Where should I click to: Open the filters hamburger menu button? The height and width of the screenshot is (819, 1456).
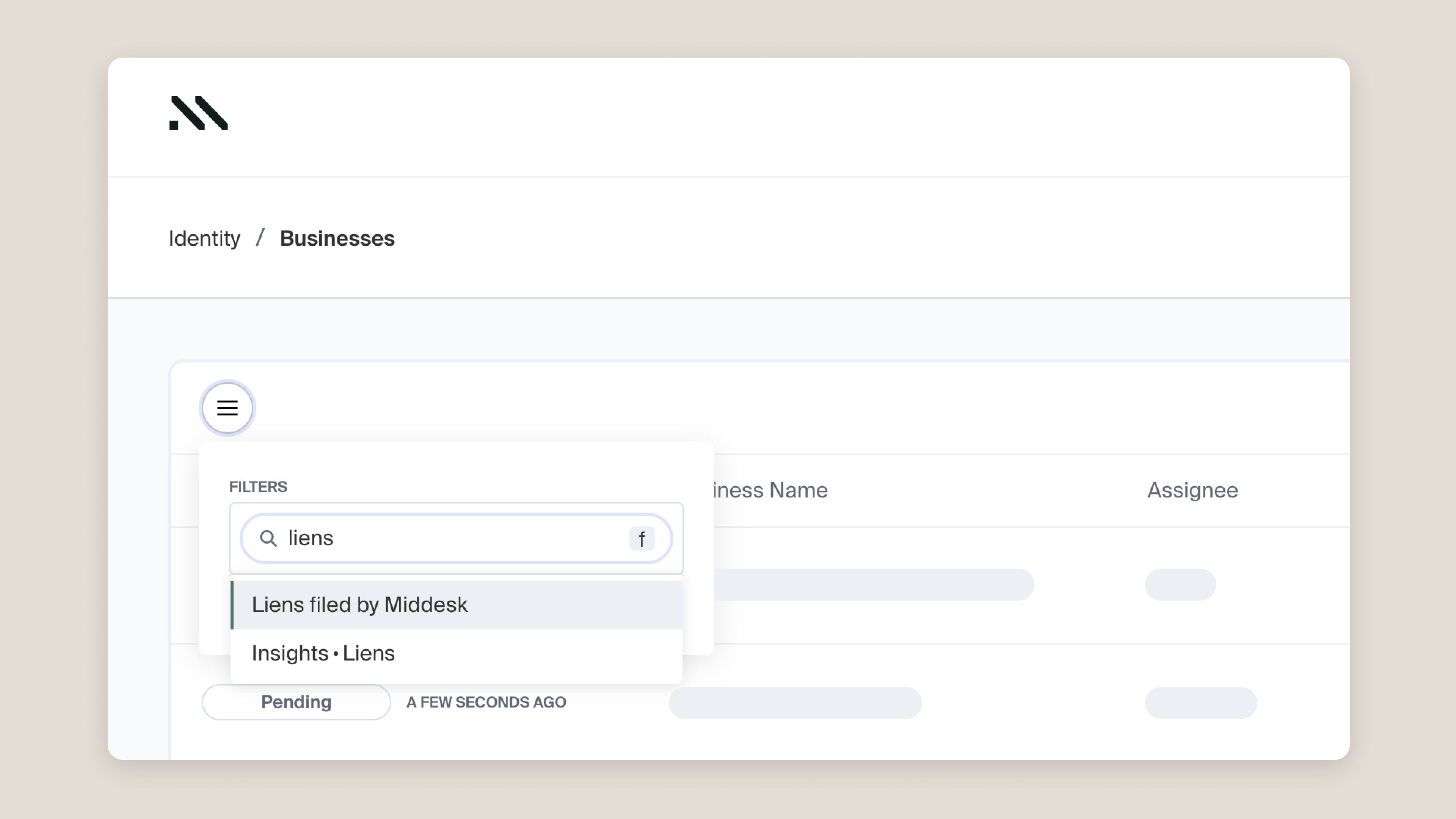click(x=227, y=408)
